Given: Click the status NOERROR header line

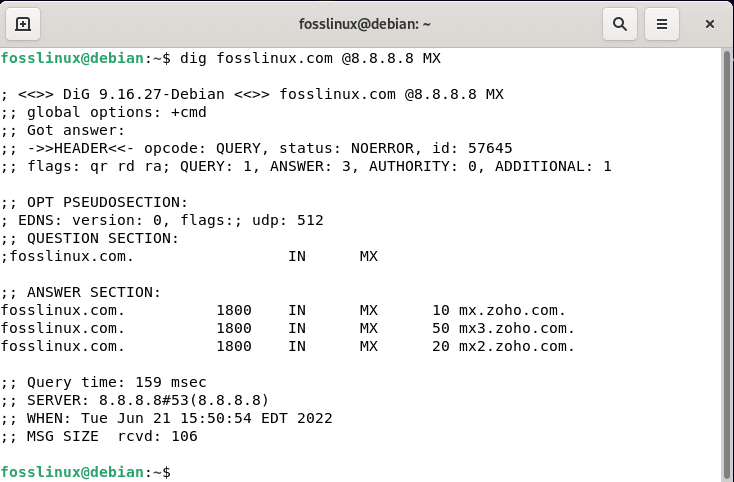Looking at the screenshot, I should pos(257,148).
